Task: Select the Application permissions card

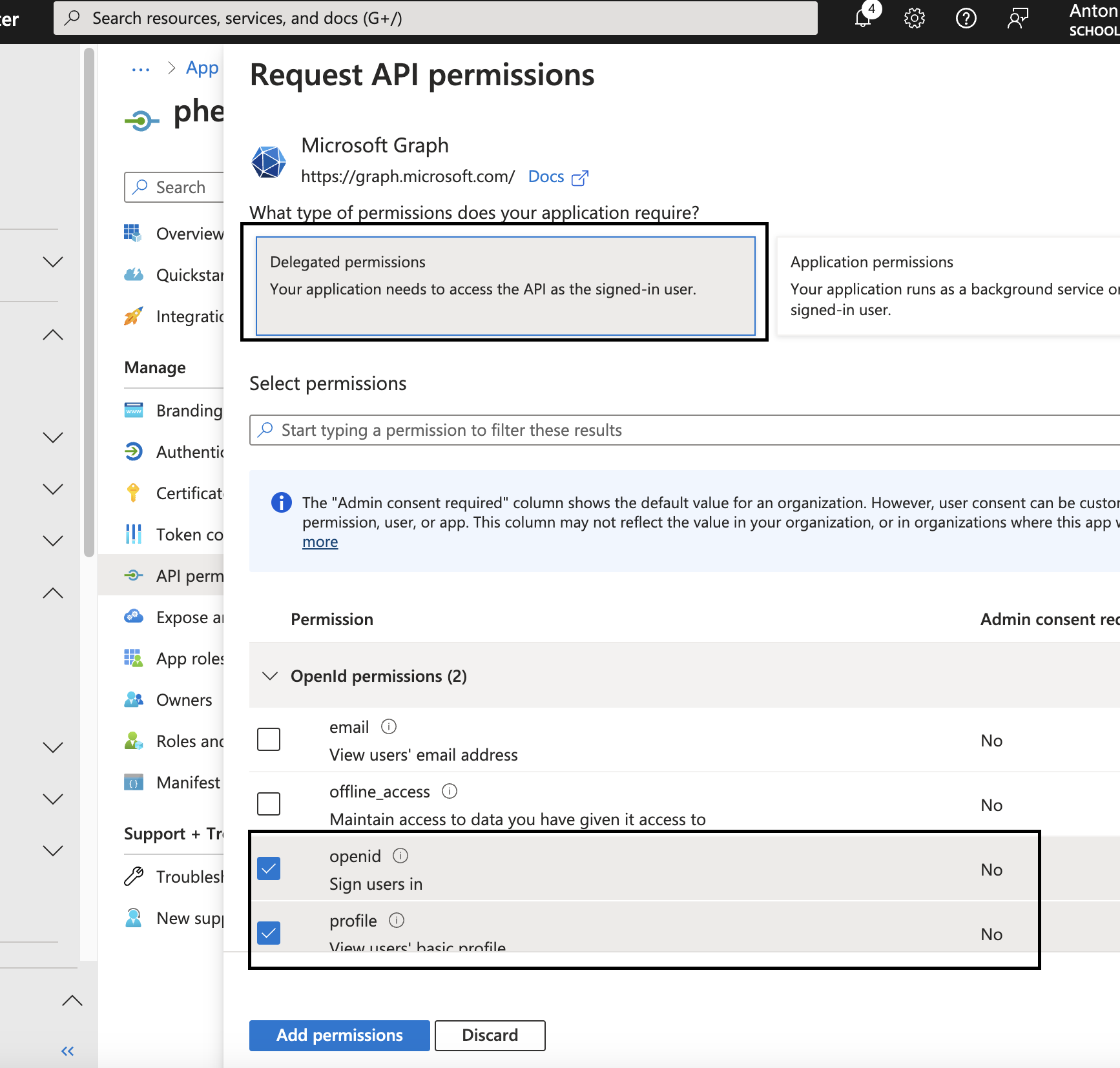Action: tap(948, 286)
